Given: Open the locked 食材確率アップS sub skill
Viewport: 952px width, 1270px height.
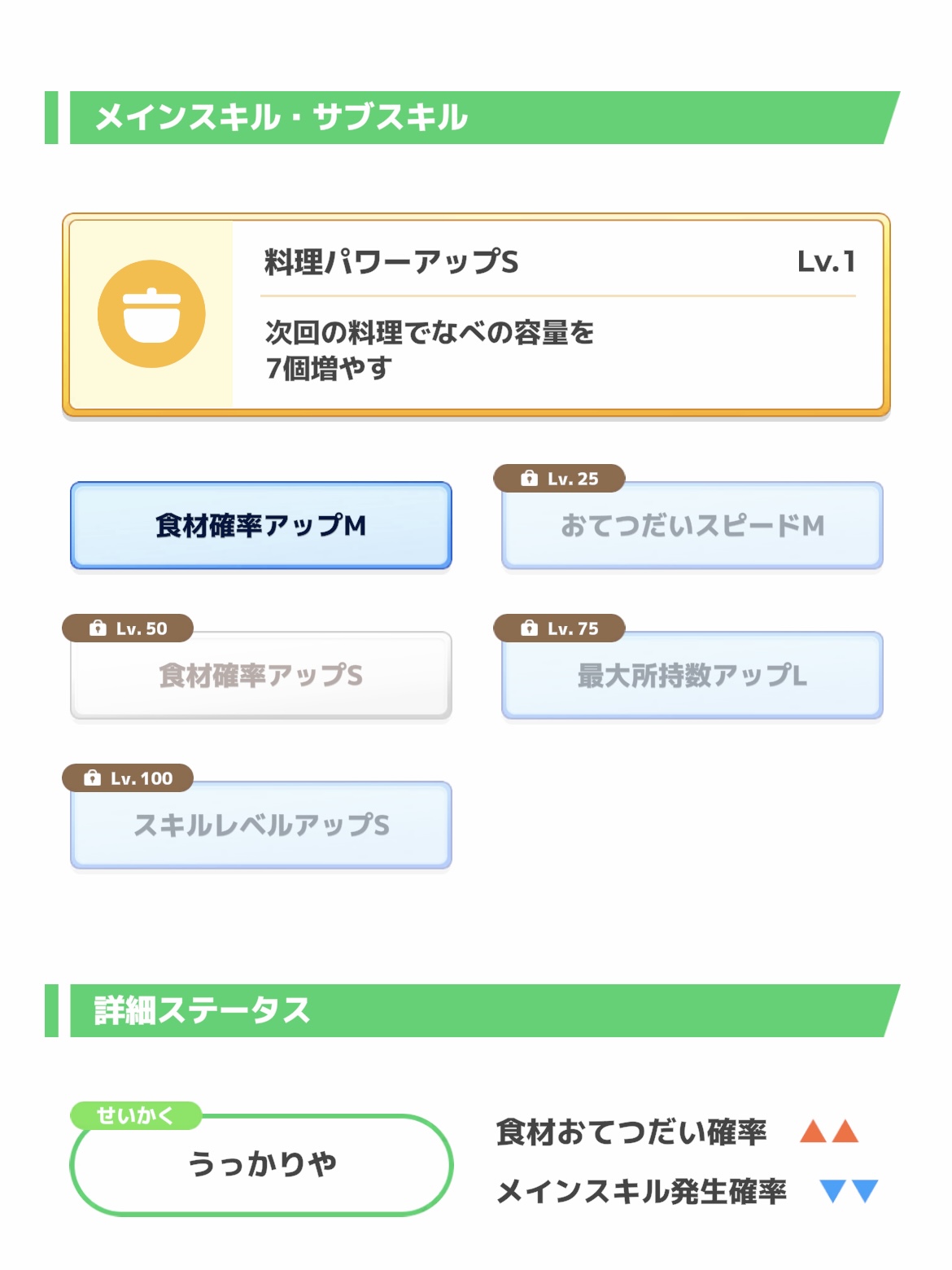Looking at the screenshot, I should point(261,676).
